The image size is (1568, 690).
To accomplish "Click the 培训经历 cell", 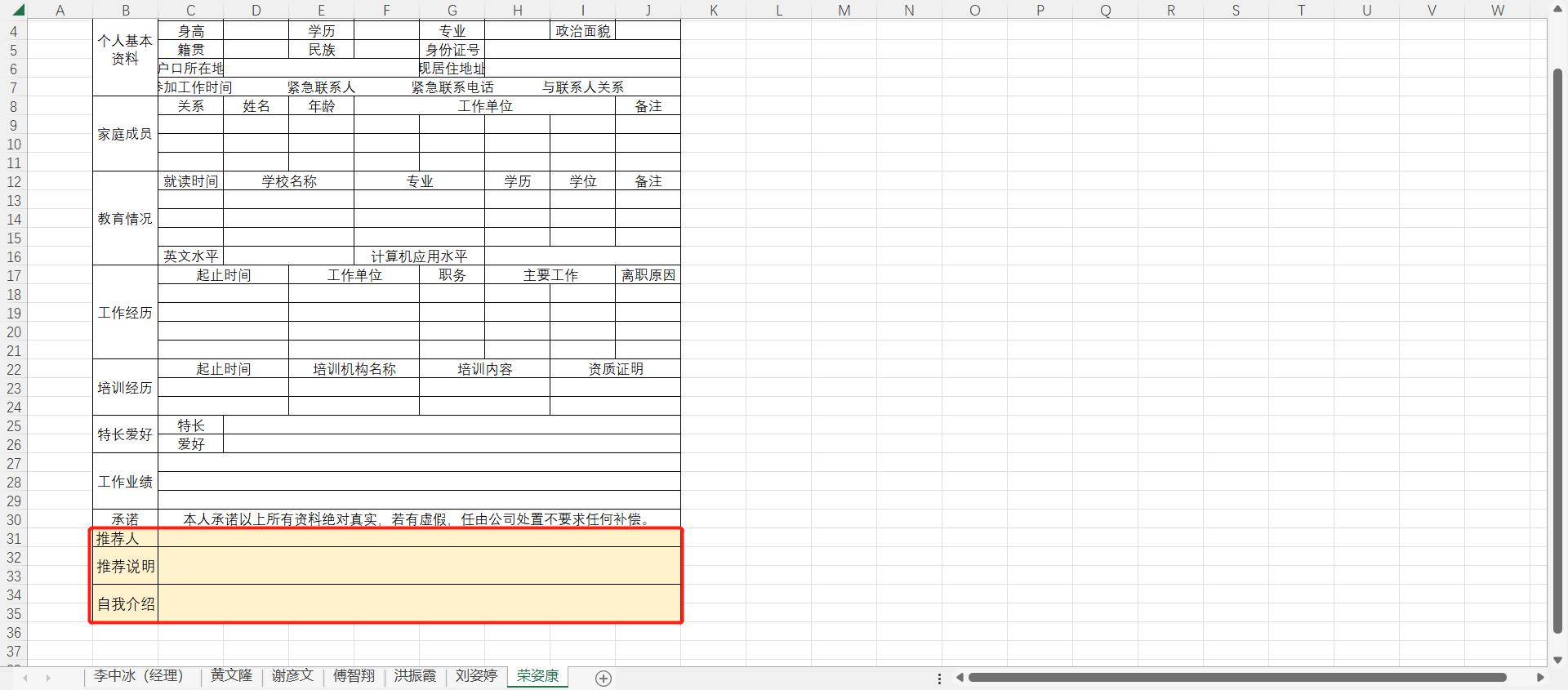I will pyautogui.click(x=125, y=388).
